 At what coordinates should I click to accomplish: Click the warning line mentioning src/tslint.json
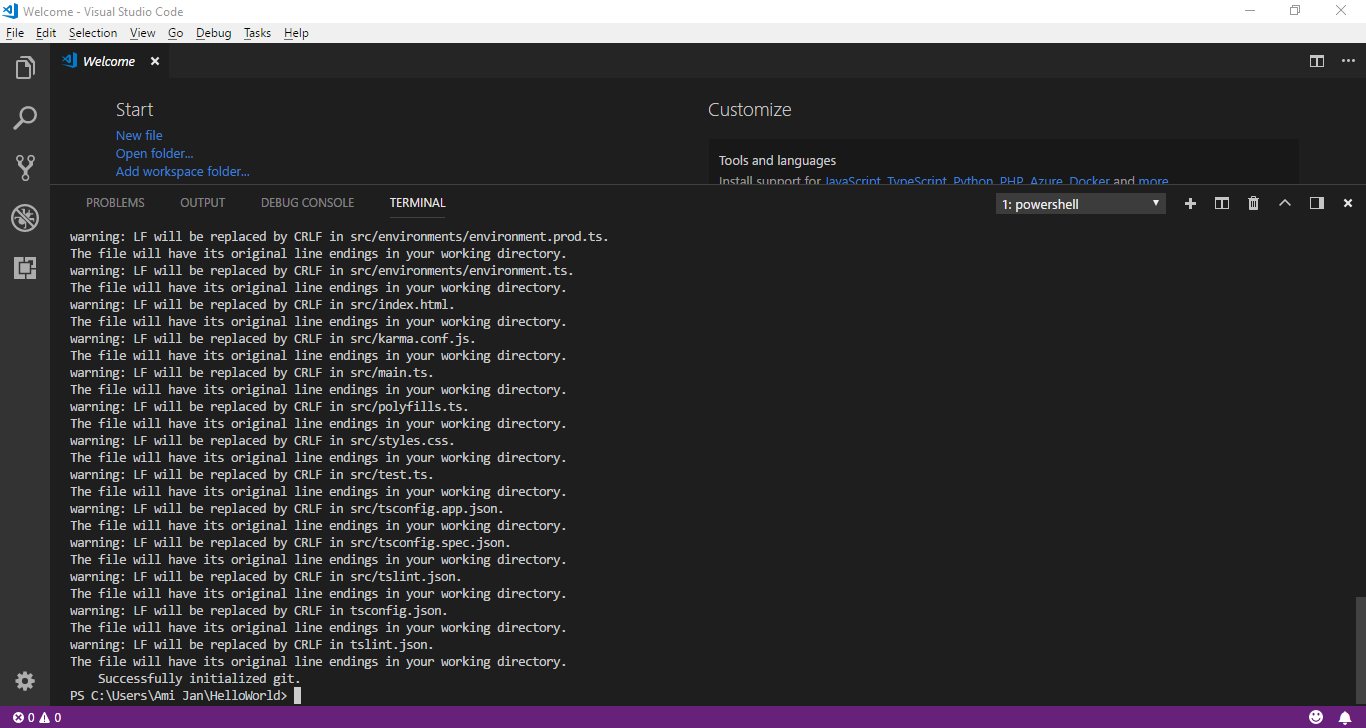(266, 576)
